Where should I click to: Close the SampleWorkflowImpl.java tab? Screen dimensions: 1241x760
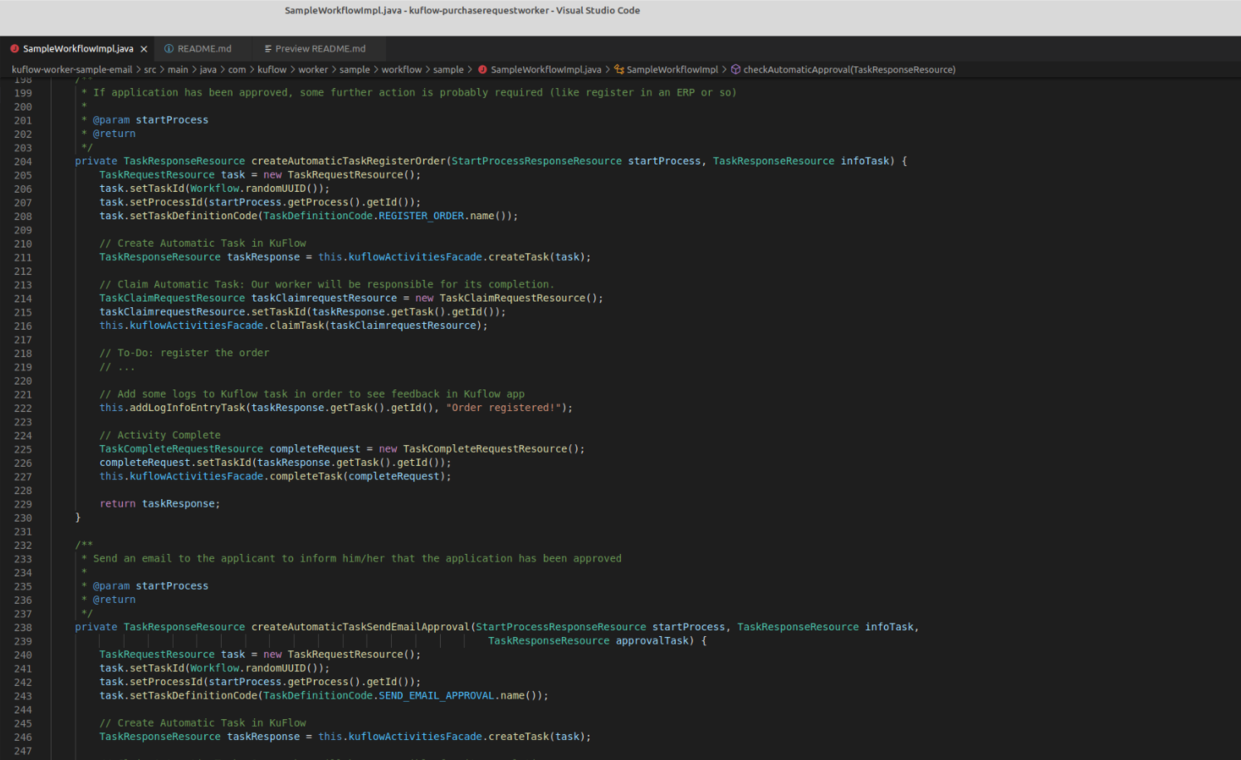click(144, 48)
